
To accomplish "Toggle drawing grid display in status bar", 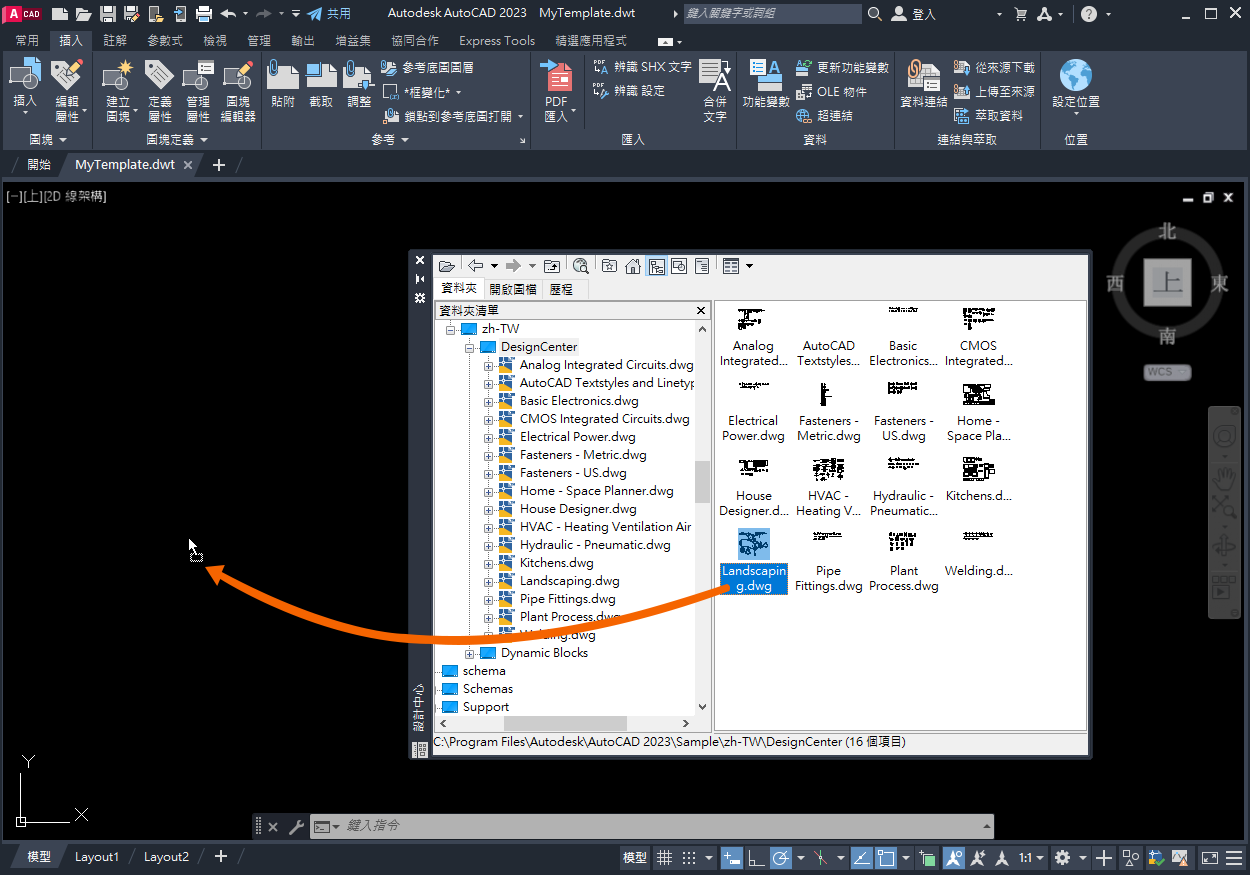I will 664,858.
